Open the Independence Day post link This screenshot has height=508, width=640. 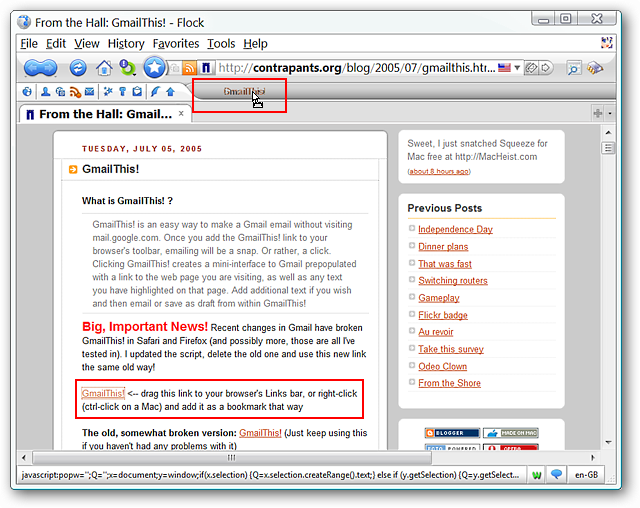(x=455, y=229)
